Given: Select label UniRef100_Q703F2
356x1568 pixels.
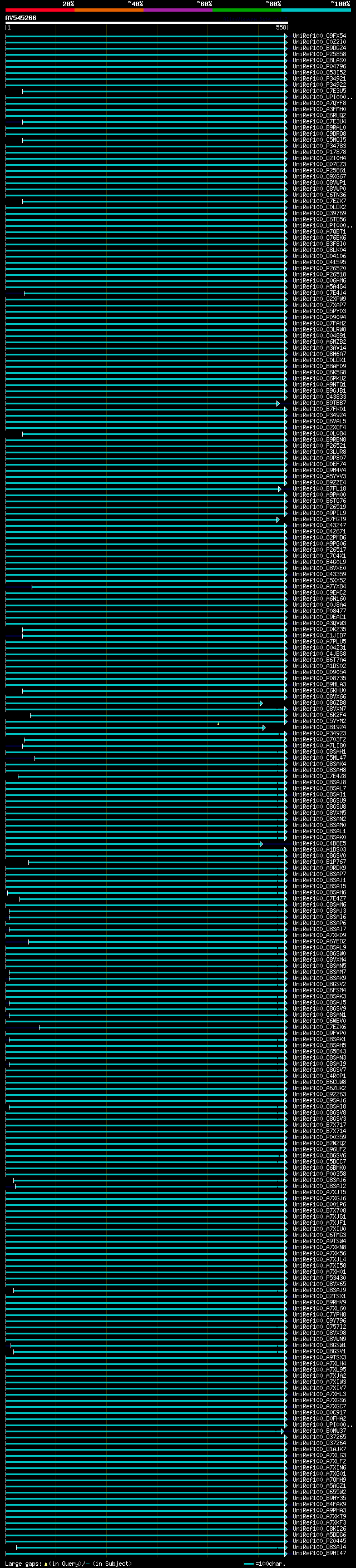Looking at the screenshot, I should pyautogui.click(x=319, y=740).
